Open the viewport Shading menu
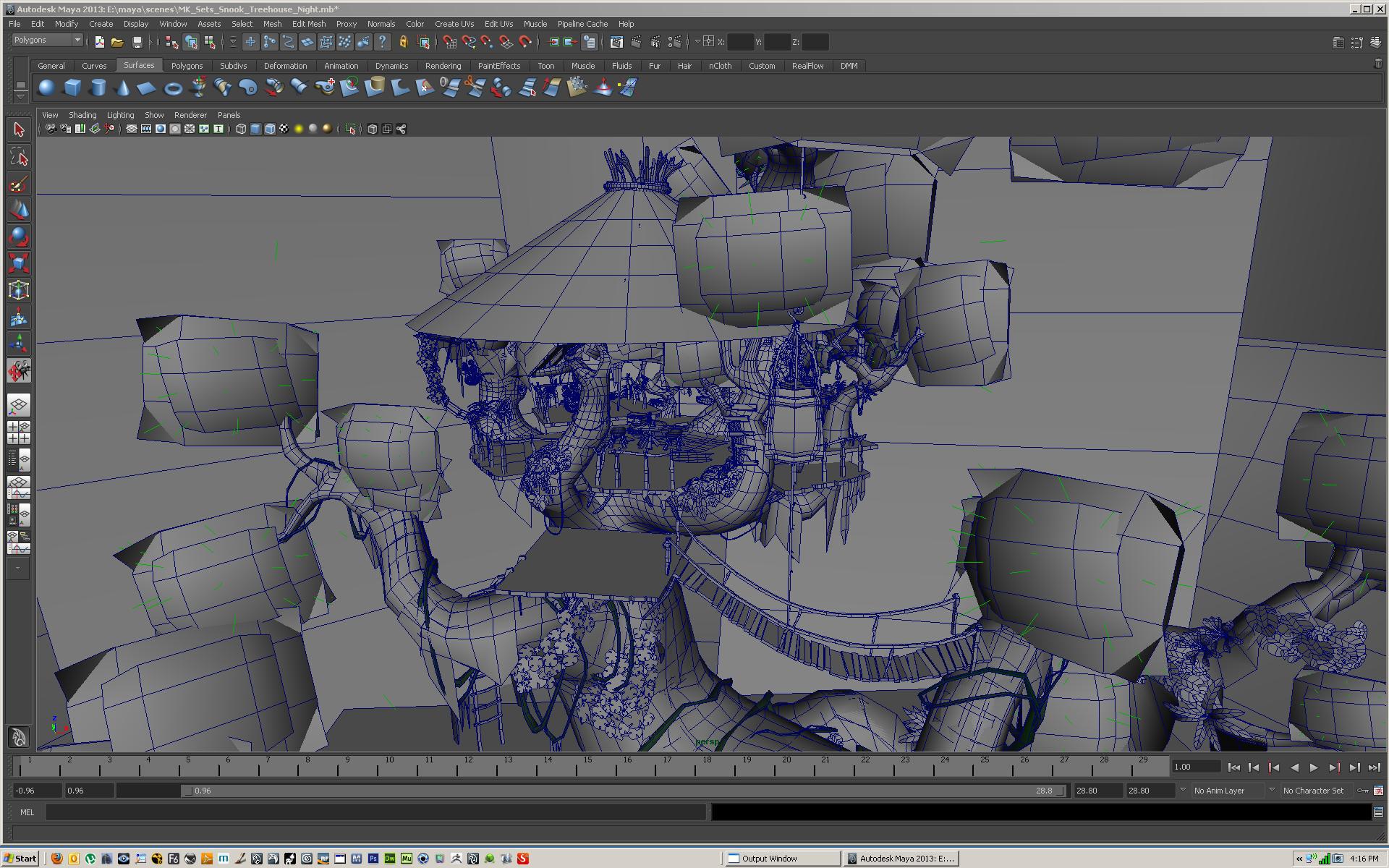Image resolution: width=1389 pixels, height=868 pixels. [x=82, y=115]
